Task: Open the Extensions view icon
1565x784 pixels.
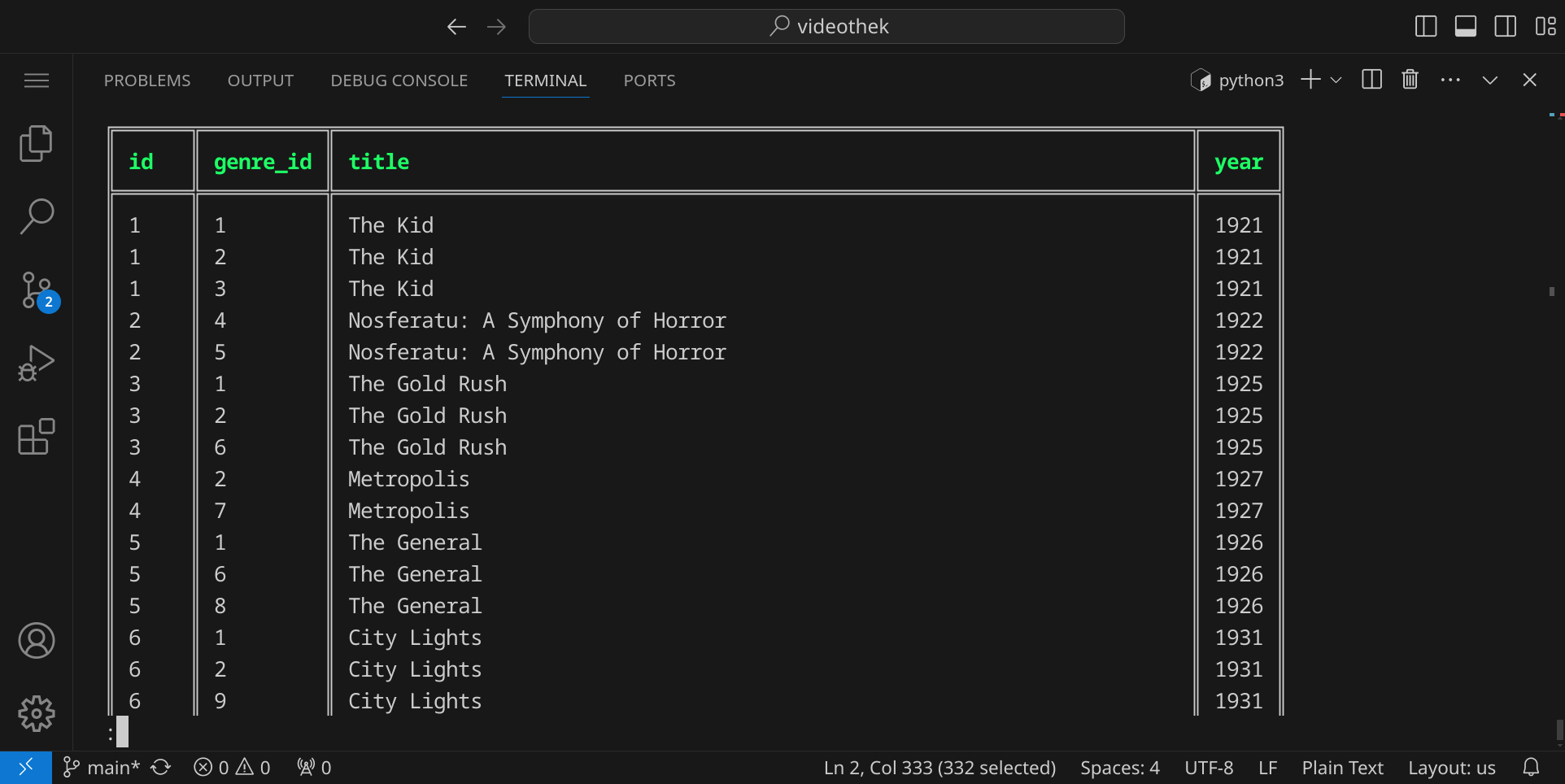Action: (x=36, y=437)
